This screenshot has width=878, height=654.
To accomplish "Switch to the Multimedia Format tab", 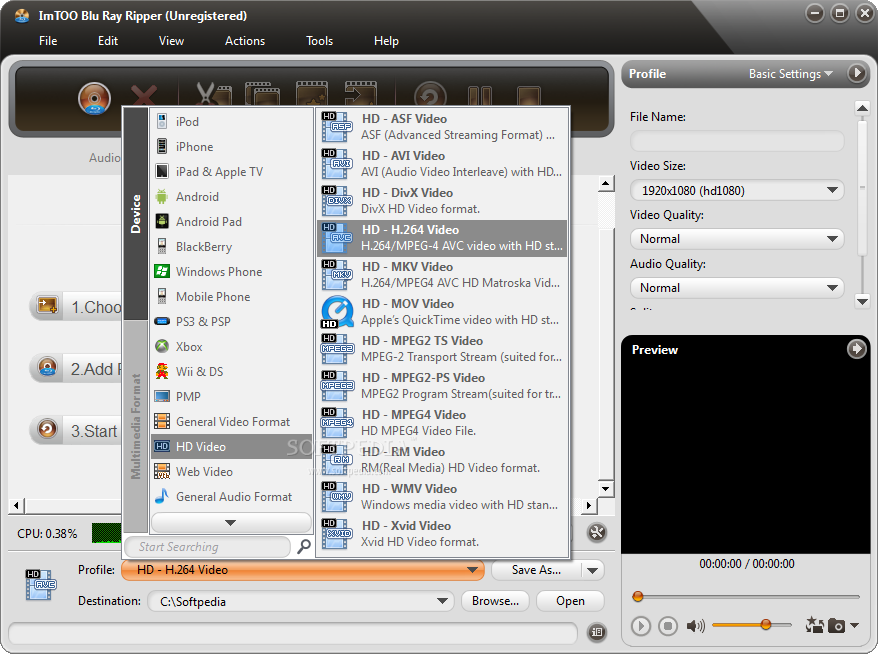I will [x=136, y=427].
